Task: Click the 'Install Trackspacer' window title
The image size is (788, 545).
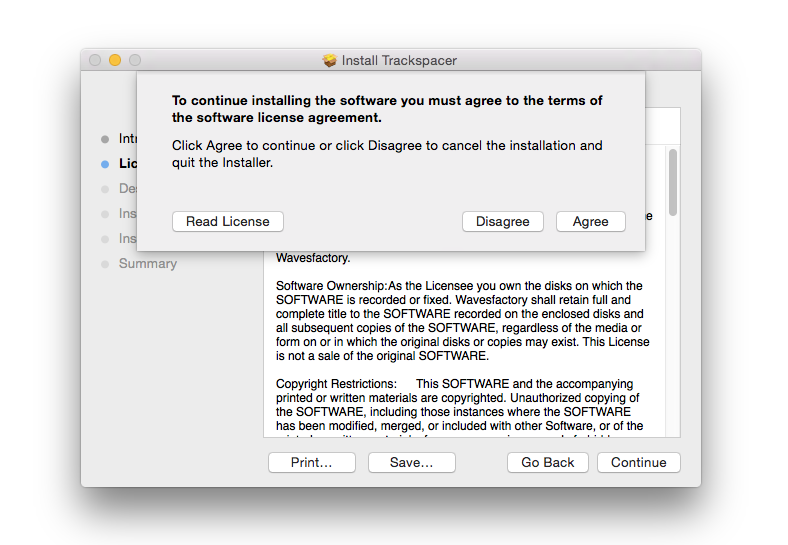Action: coord(399,60)
